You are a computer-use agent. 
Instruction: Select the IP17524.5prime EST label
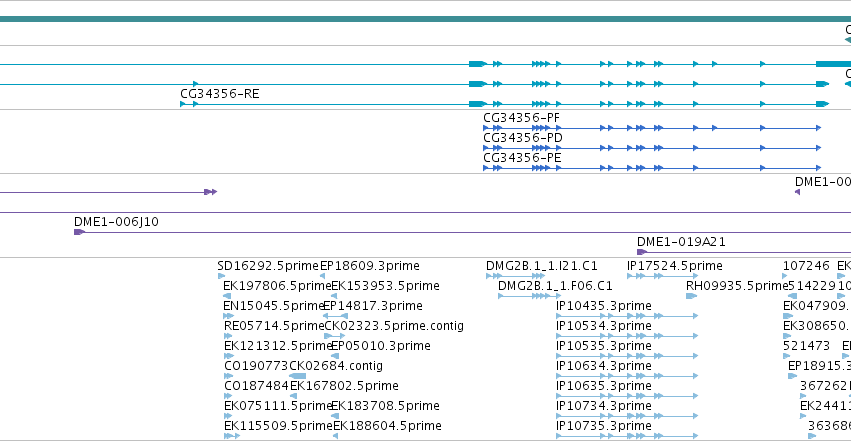675,266
